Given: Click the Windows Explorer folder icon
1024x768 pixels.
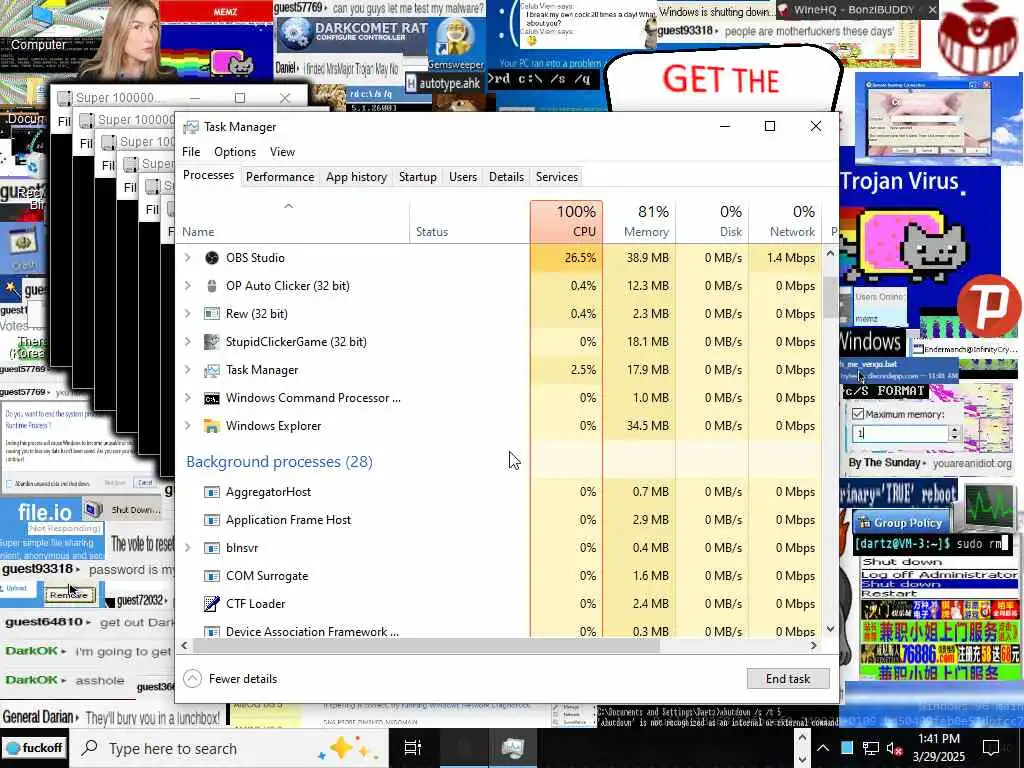Looking at the screenshot, I should (x=212, y=426).
